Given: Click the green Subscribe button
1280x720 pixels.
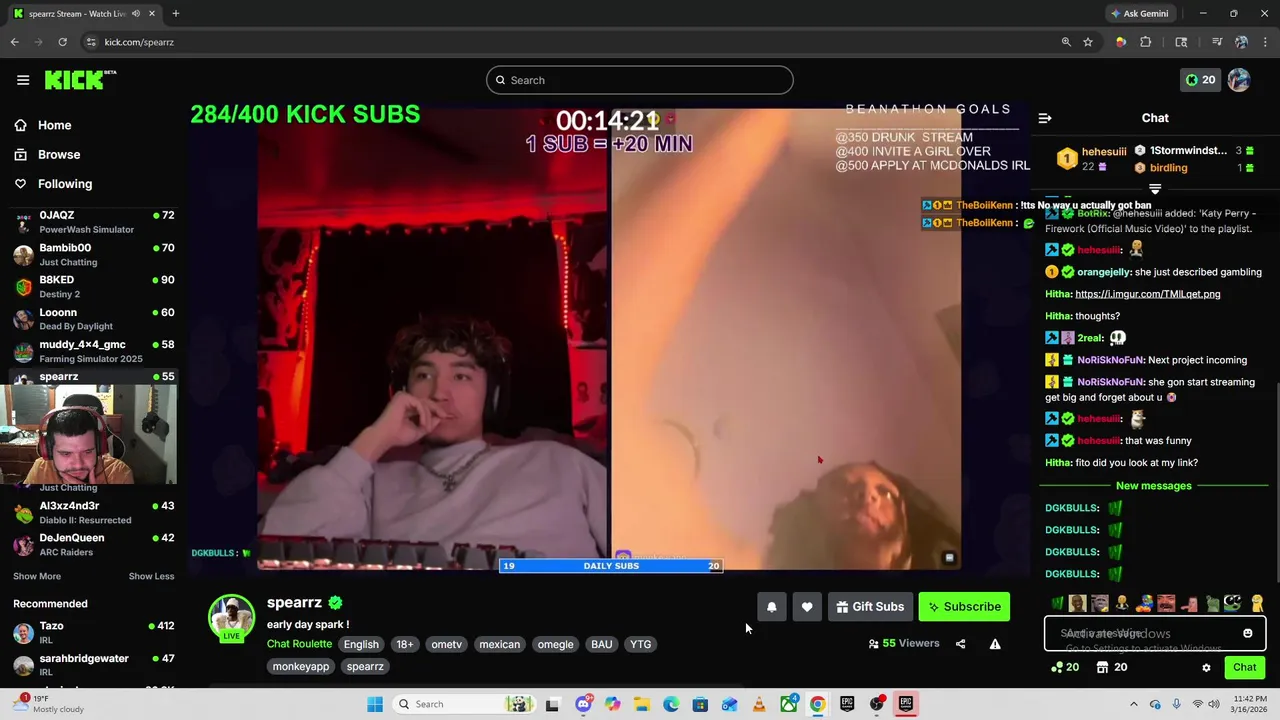Looking at the screenshot, I should [x=964, y=607].
